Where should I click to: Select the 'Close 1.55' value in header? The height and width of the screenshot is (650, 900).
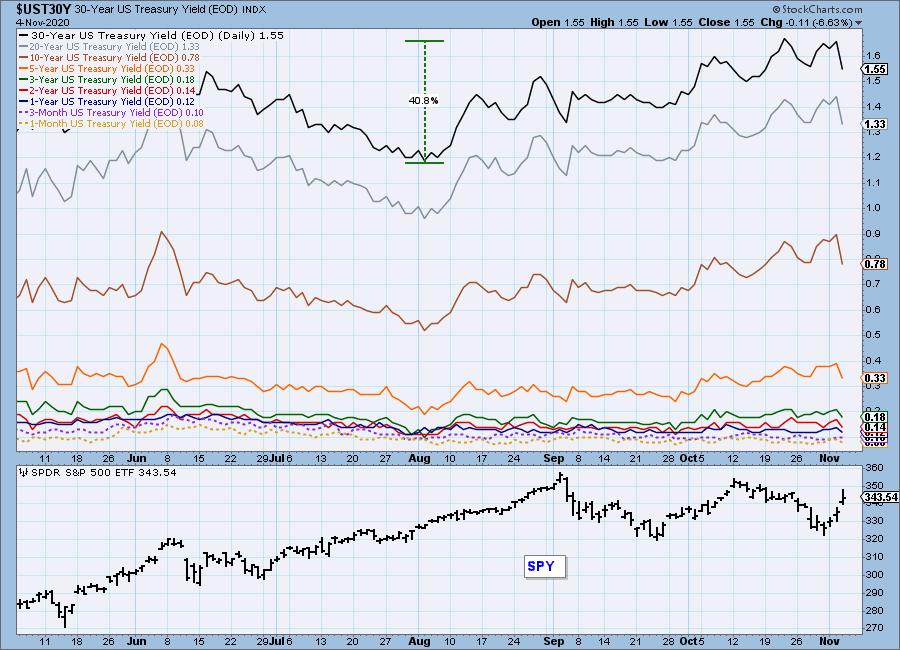(726, 22)
